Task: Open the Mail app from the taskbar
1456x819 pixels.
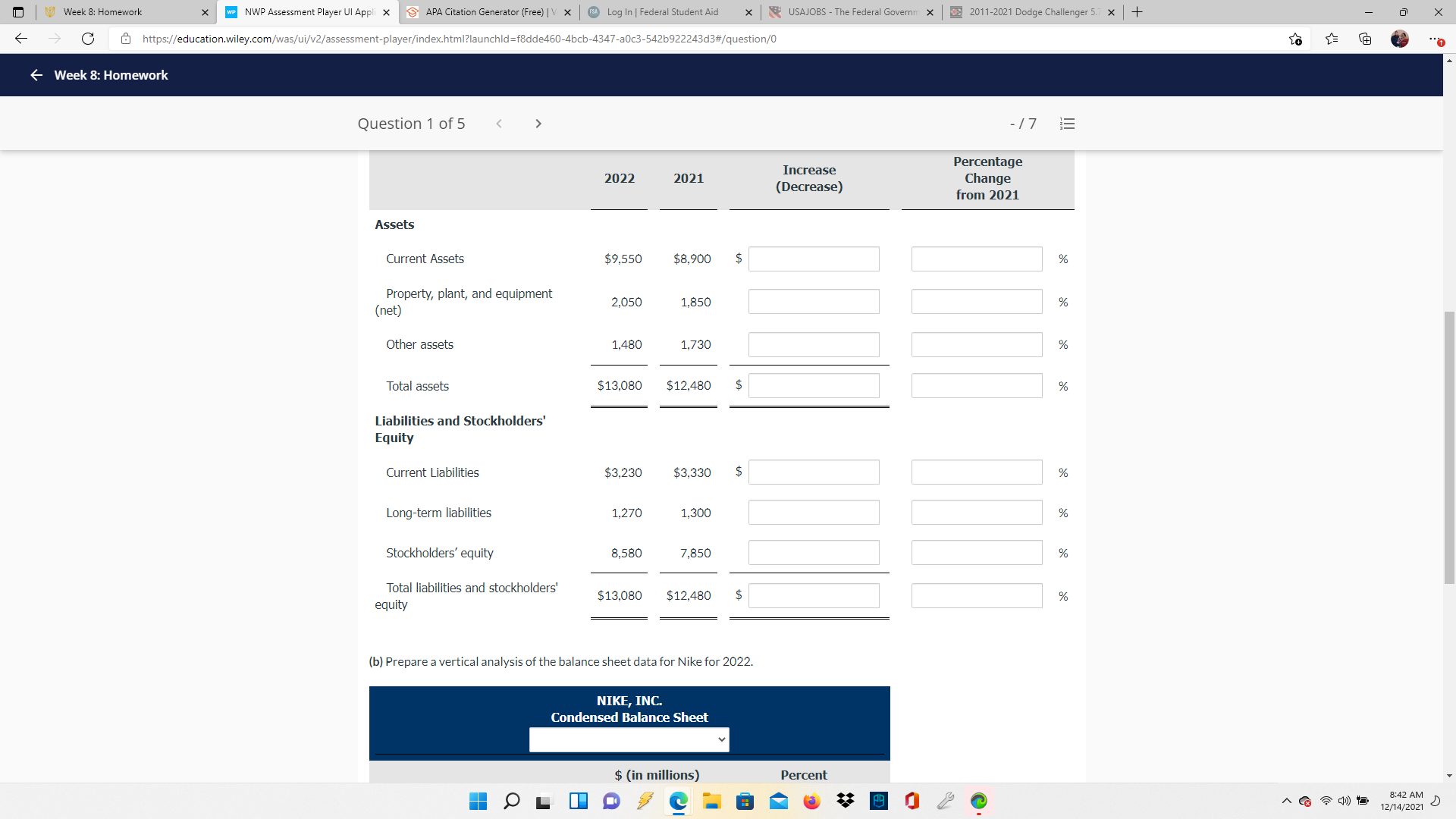Action: coord(779,802)
